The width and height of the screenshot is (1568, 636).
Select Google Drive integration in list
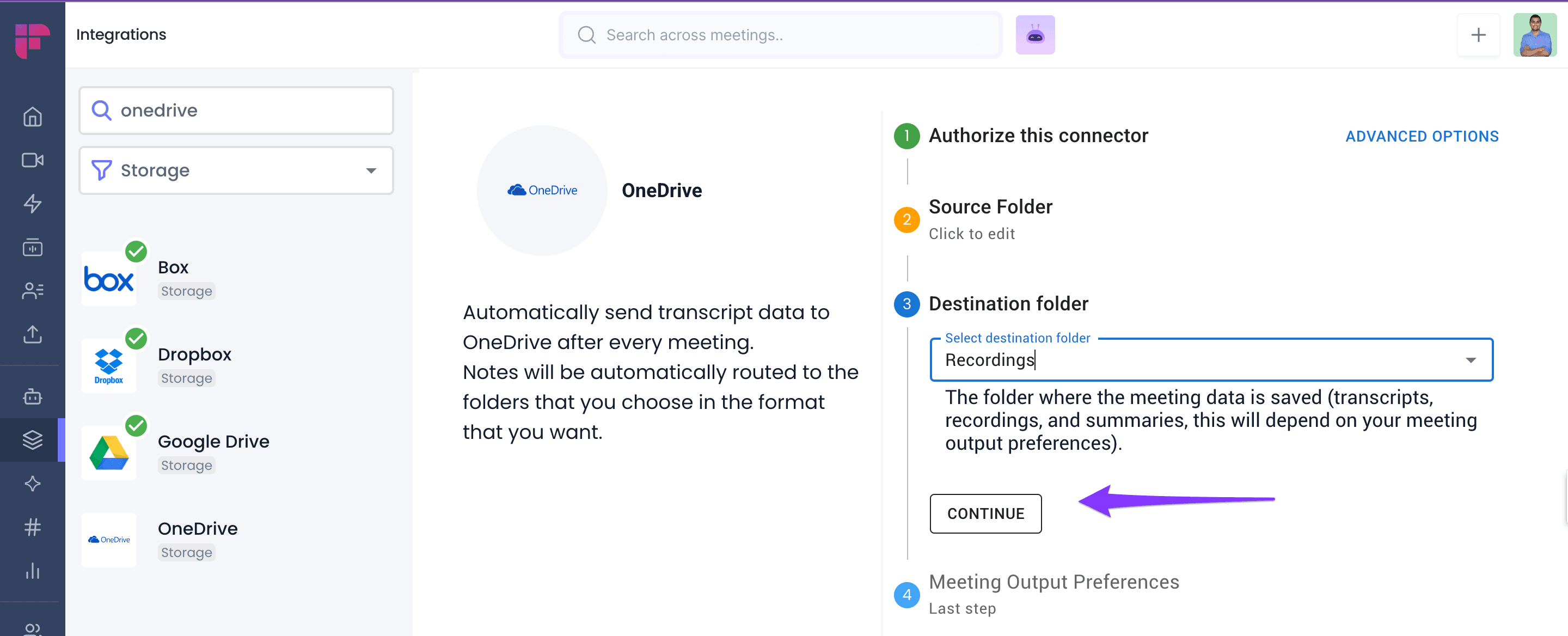coord(213,441)
